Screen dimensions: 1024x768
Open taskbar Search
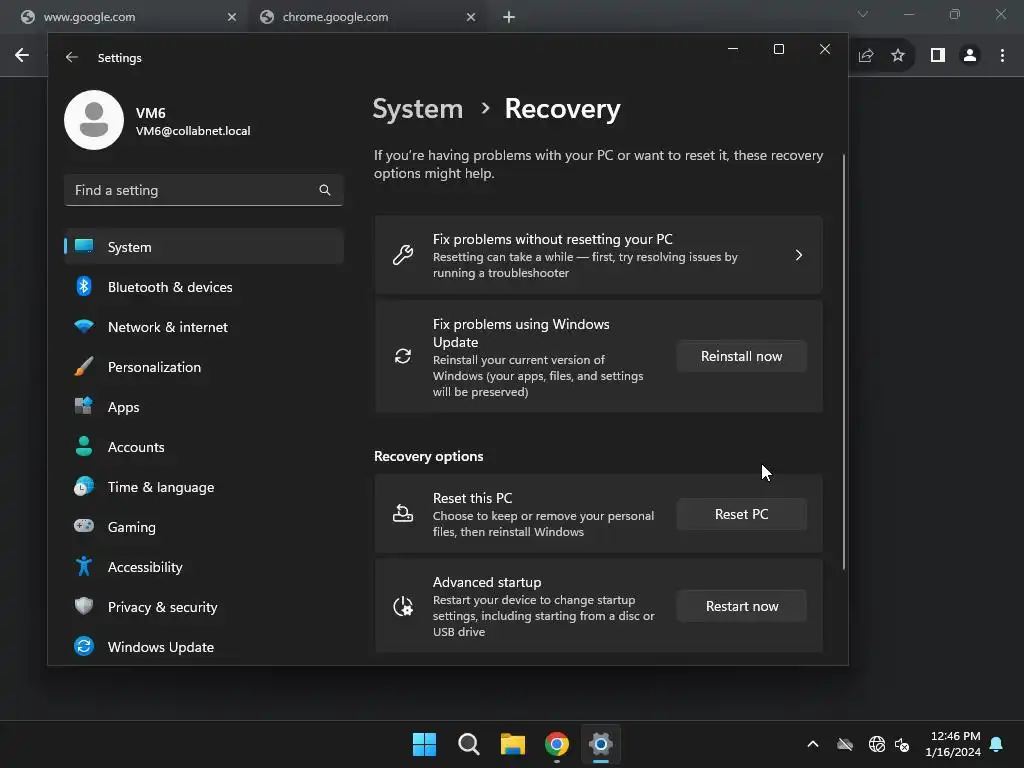tap(468, 744)
